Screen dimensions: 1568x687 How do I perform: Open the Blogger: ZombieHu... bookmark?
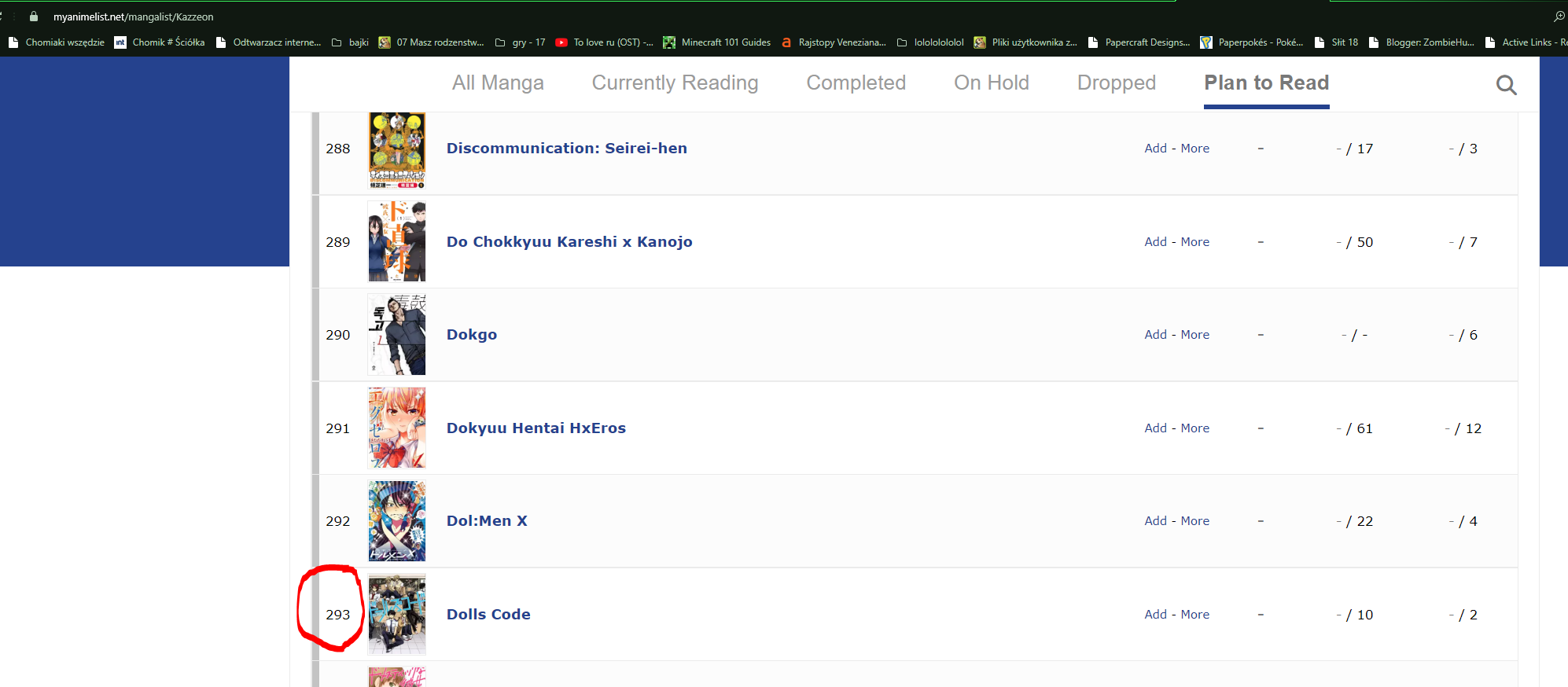1422,42
